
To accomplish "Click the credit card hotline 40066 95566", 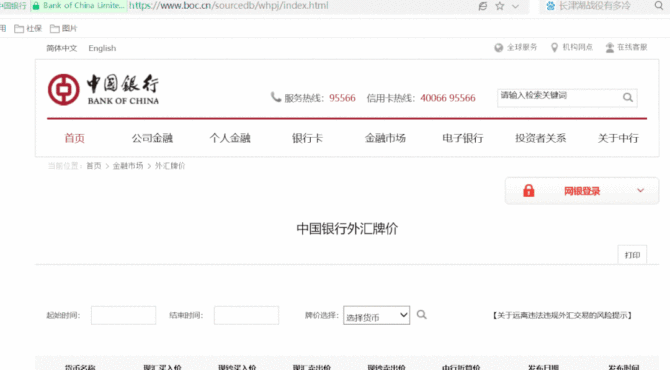I will click(448, 98).
